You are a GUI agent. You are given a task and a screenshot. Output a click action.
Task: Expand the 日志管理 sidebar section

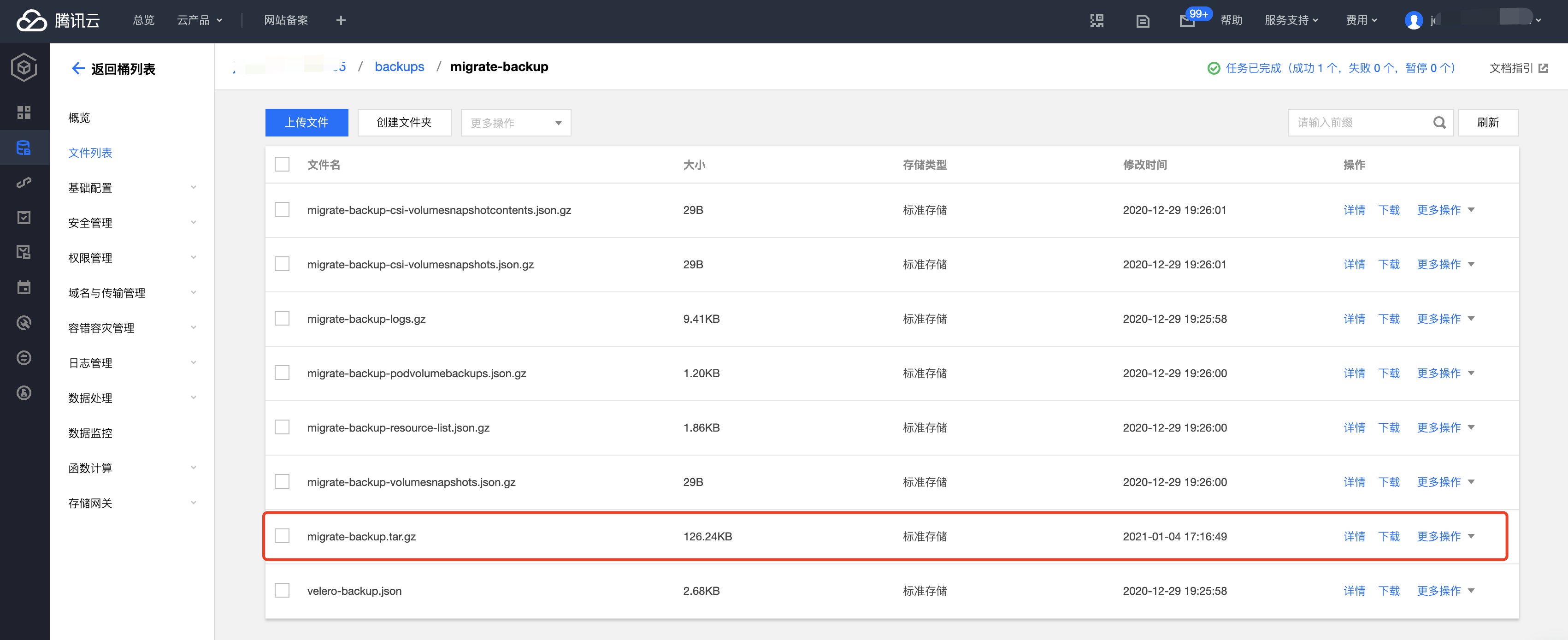(132, 363)
